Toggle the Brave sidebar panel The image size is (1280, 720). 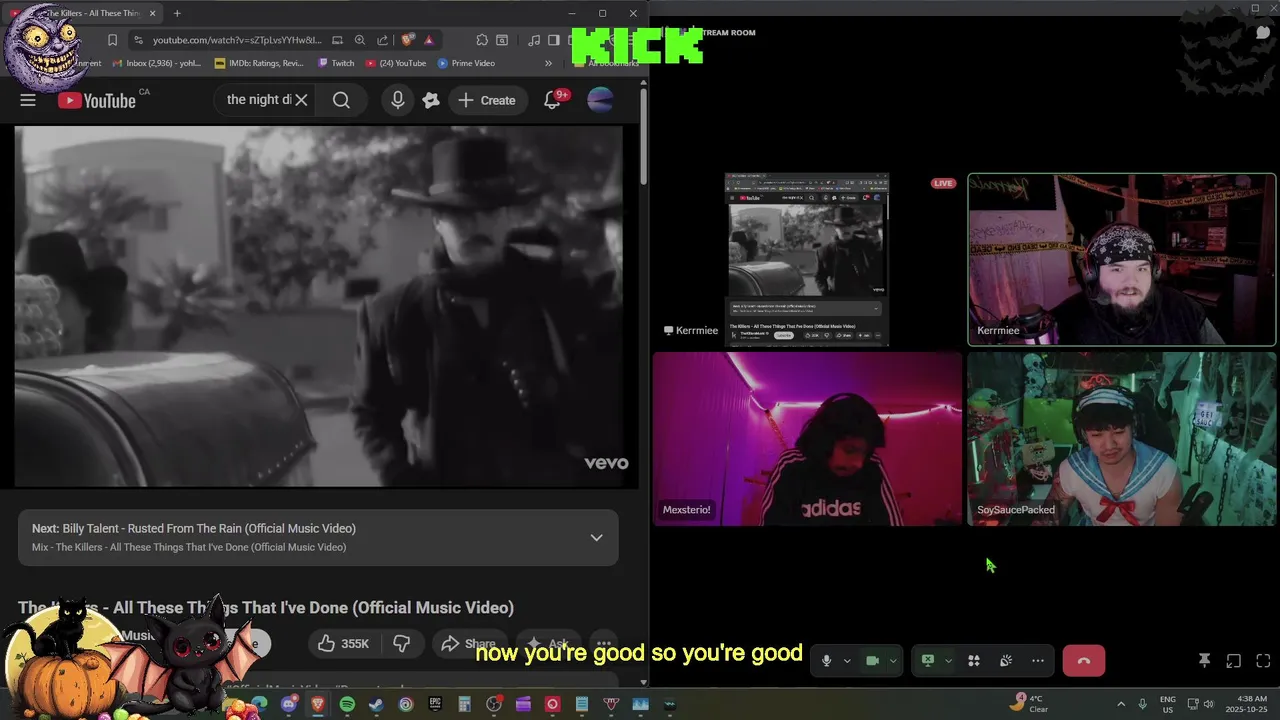click(554, 40)
